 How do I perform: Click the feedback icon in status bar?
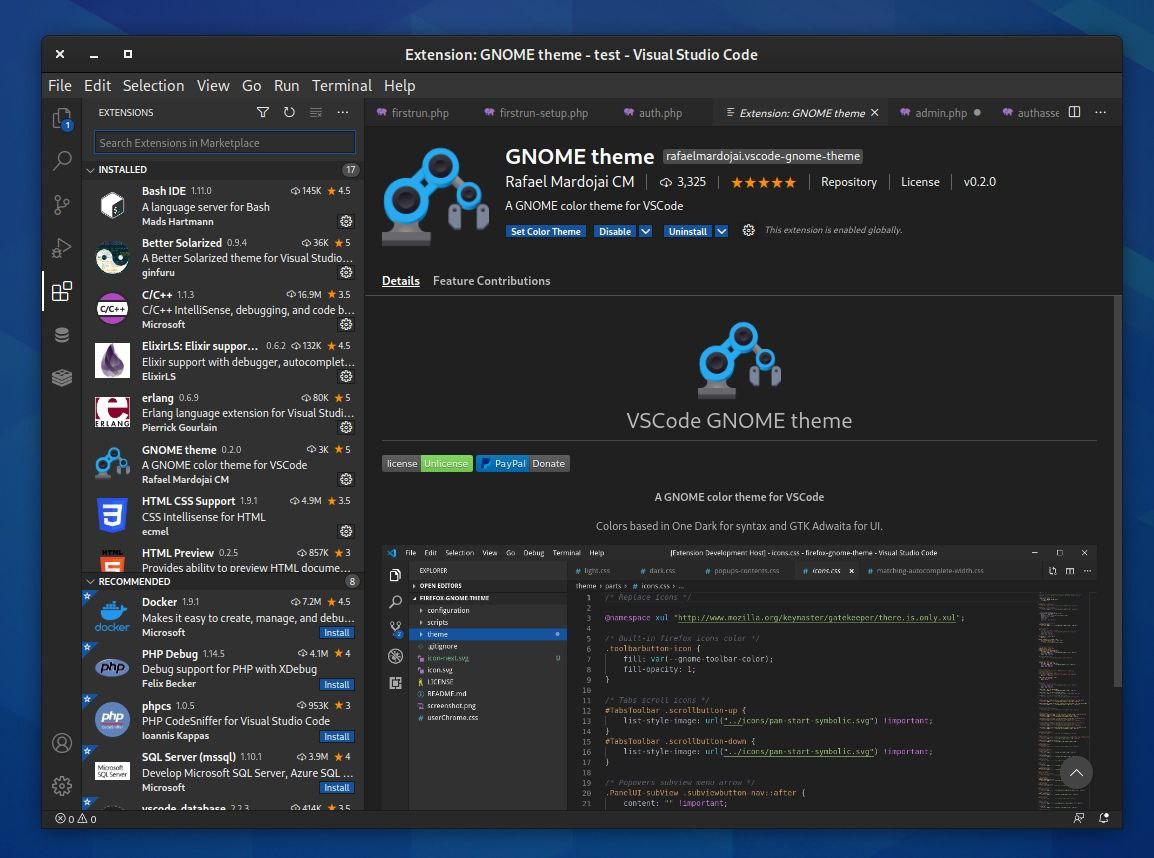tap(1079, 818)
